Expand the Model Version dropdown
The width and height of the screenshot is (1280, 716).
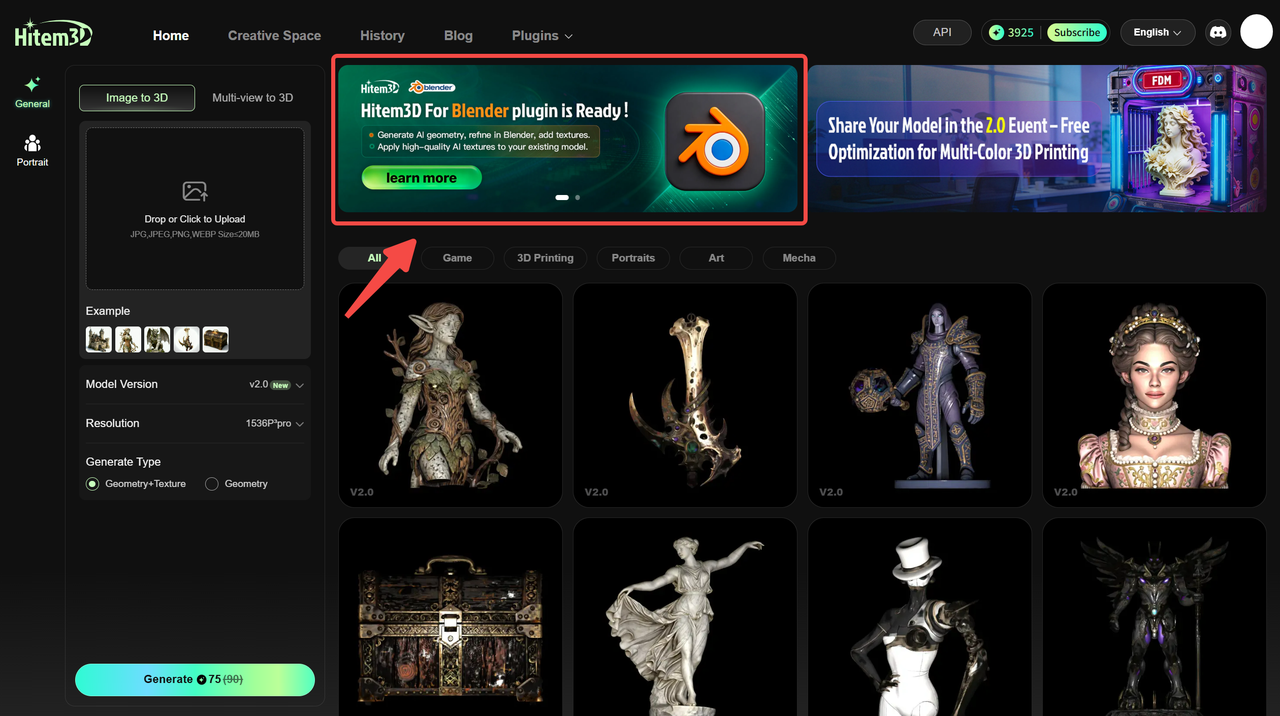click(276, 385)
